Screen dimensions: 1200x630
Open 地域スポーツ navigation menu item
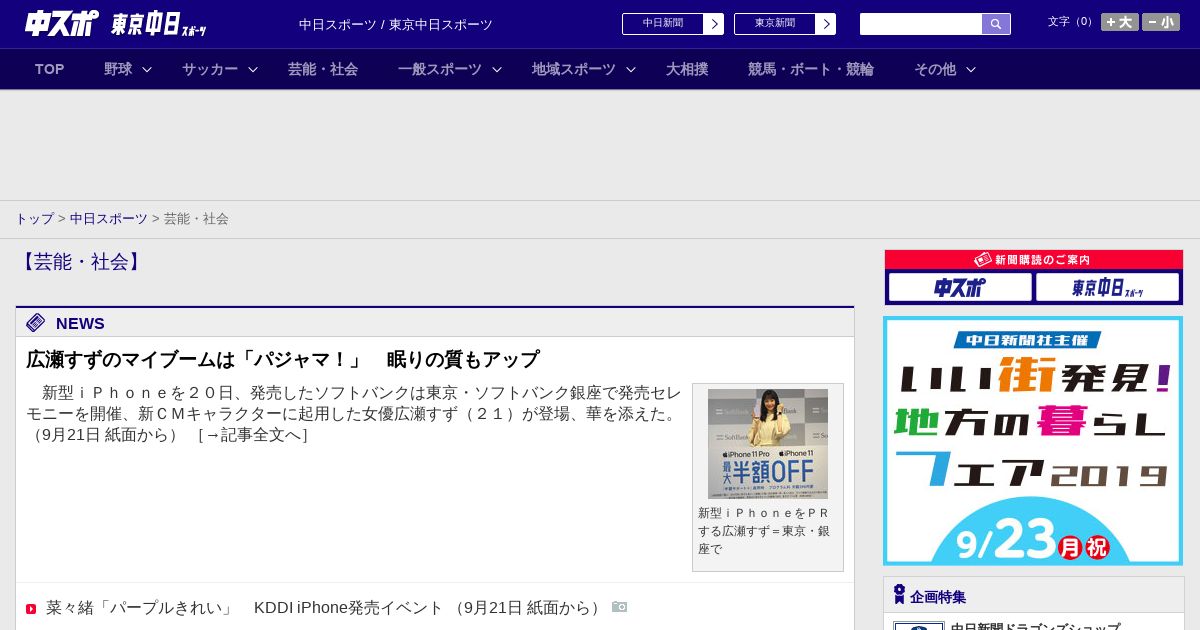(x=574, y=69)
